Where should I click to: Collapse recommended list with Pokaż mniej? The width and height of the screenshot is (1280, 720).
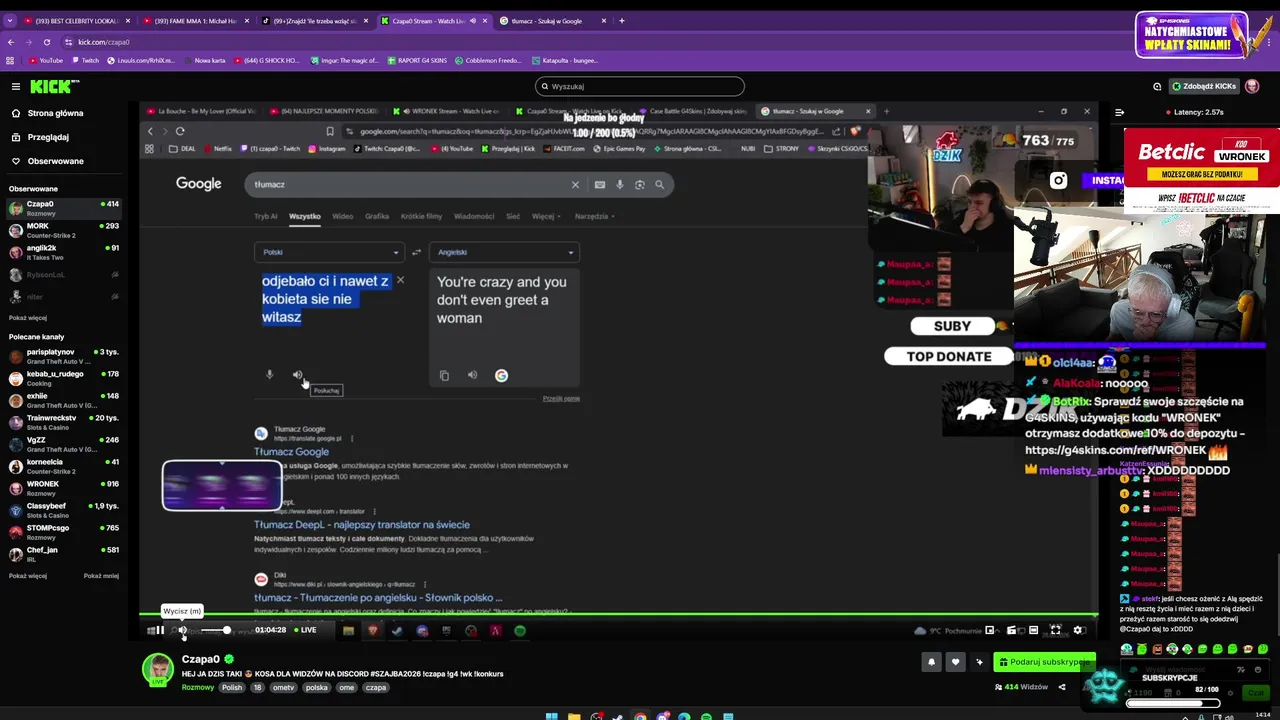tap(101, 576)
